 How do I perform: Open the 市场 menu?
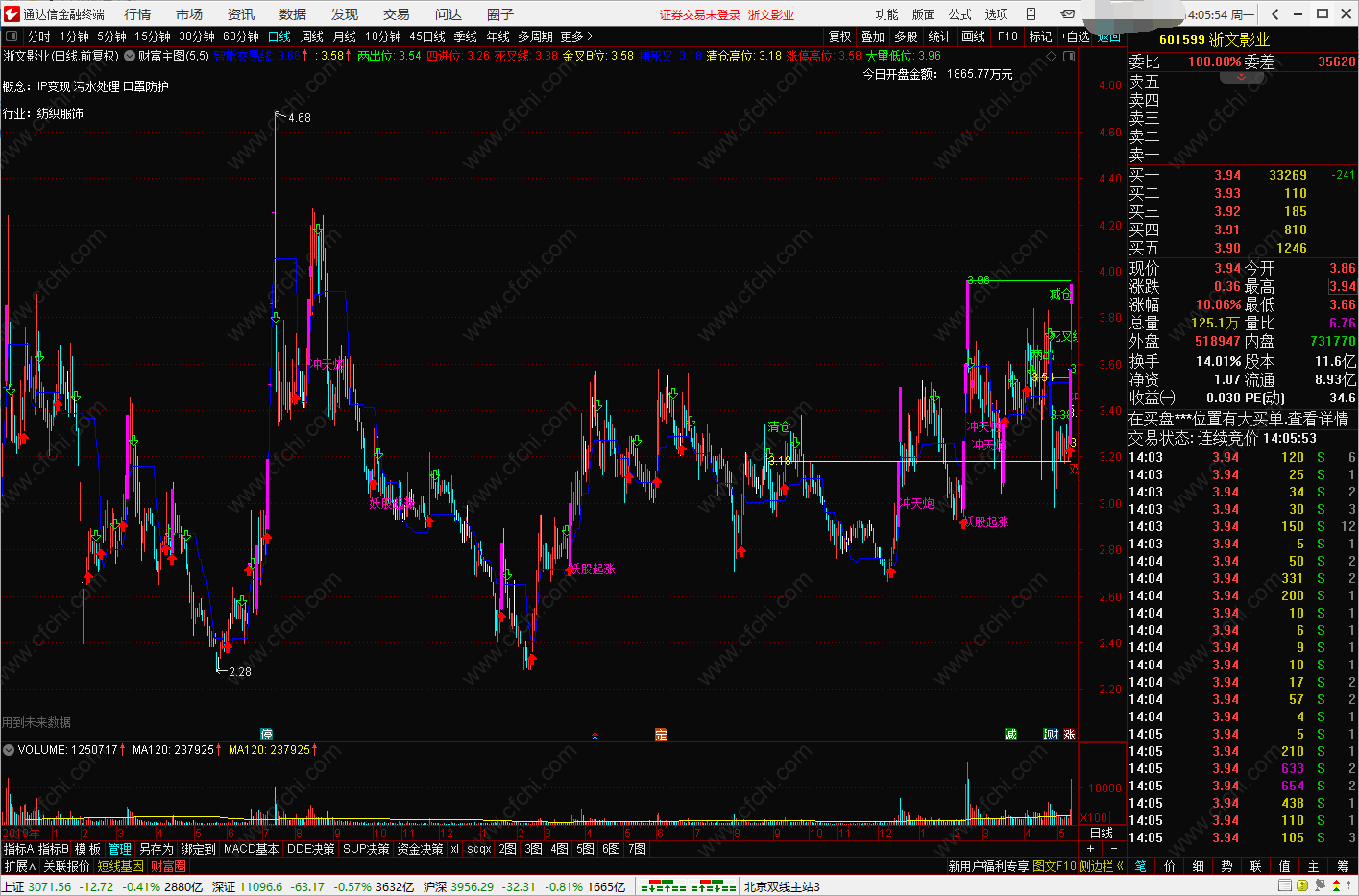pyautogui.click(x=189, y=14)
